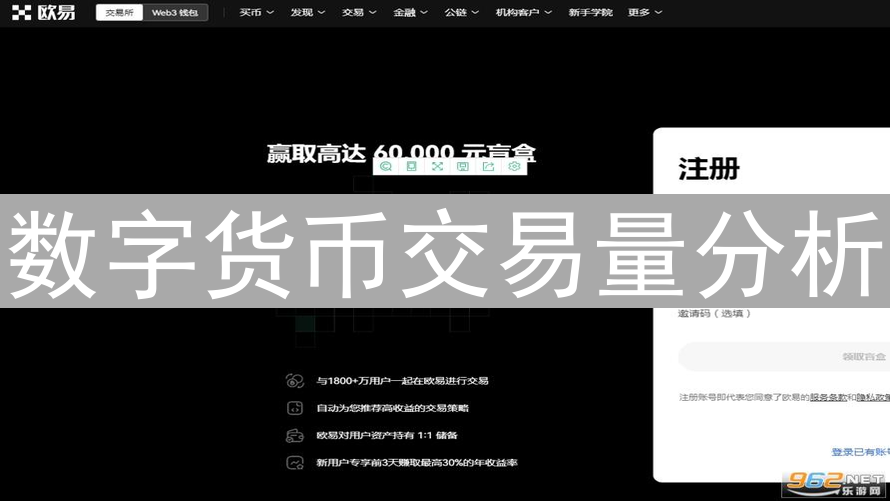This screenshot has width=890, height=501.
Task: Click the icon beside 与1800+万用户一起在欧易进行交易
Action: pyautogui.click(x=295, y=381)
